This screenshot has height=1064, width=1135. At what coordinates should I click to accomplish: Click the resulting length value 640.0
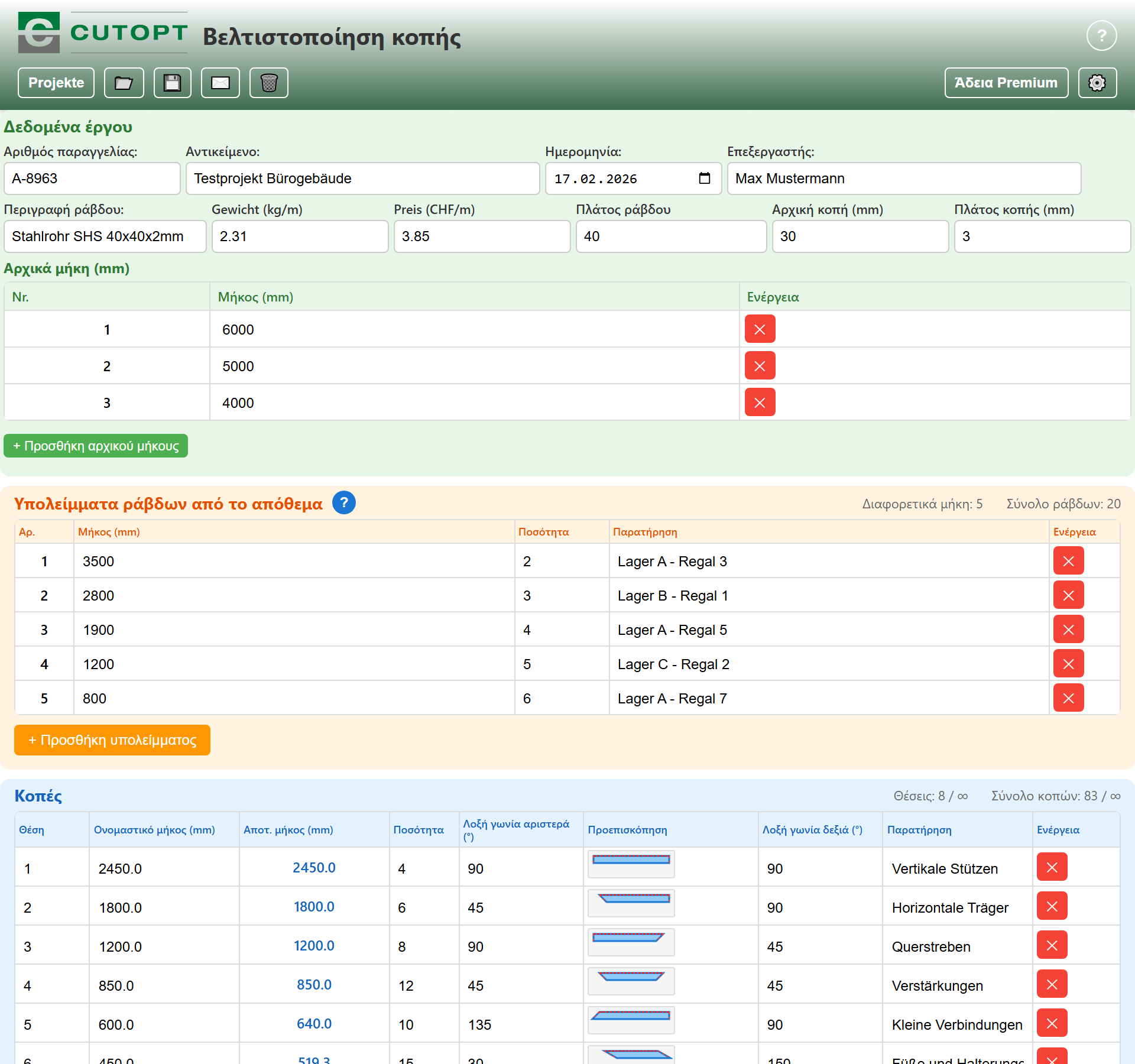tap(314, 1024)
